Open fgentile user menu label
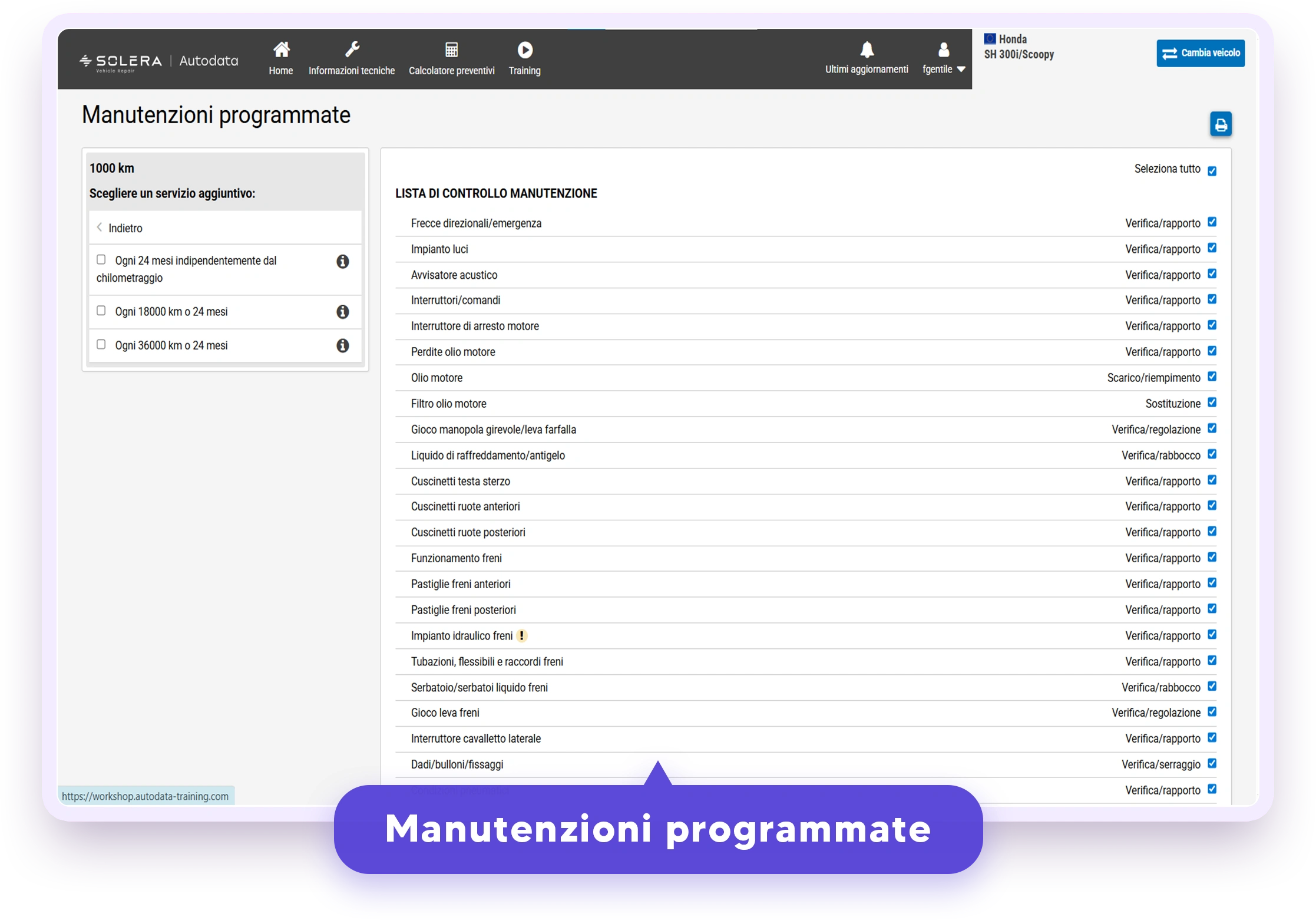Viewport: 1316px width, 920px height. click(x=937, y=70)
